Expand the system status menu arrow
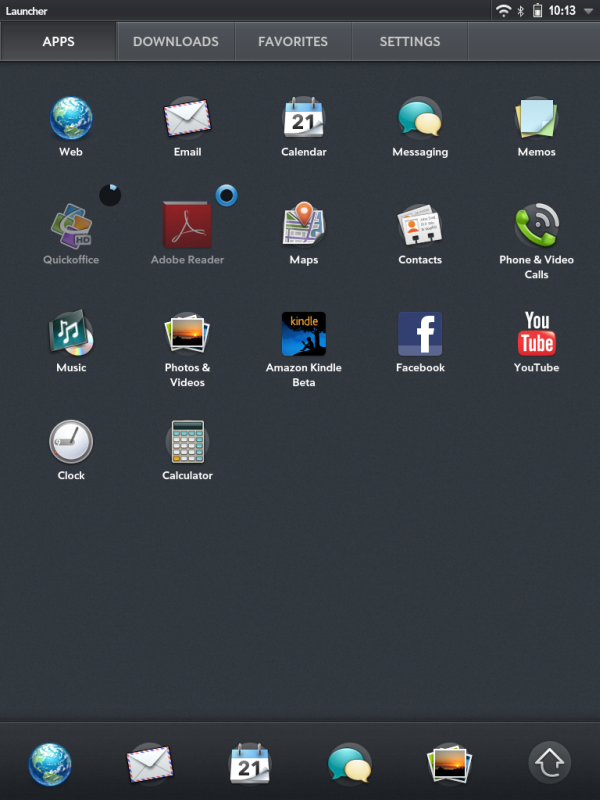The height and width of the screenshot is (800, 600). tap(588, 11)
